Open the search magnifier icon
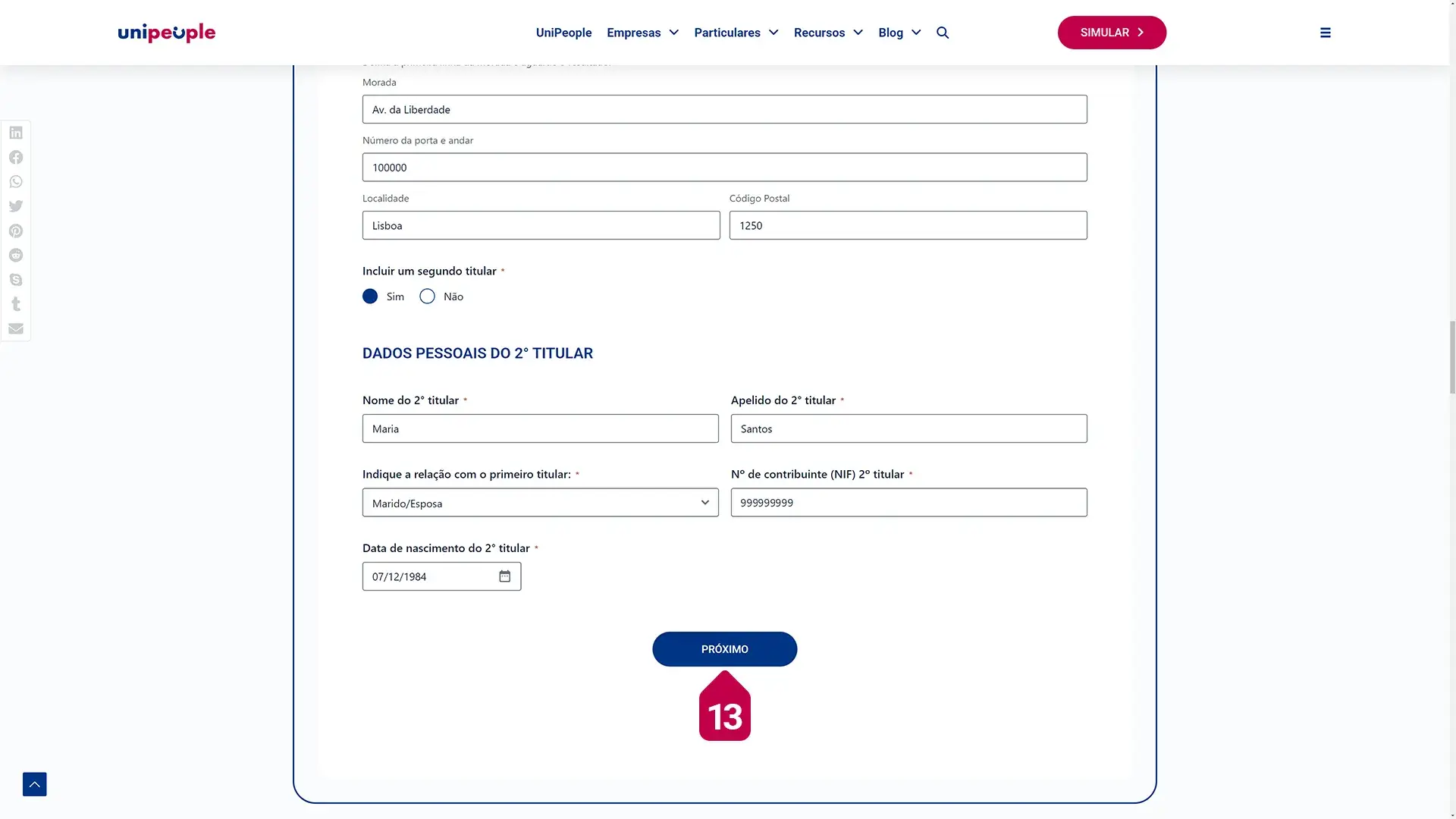 [943, 33]
